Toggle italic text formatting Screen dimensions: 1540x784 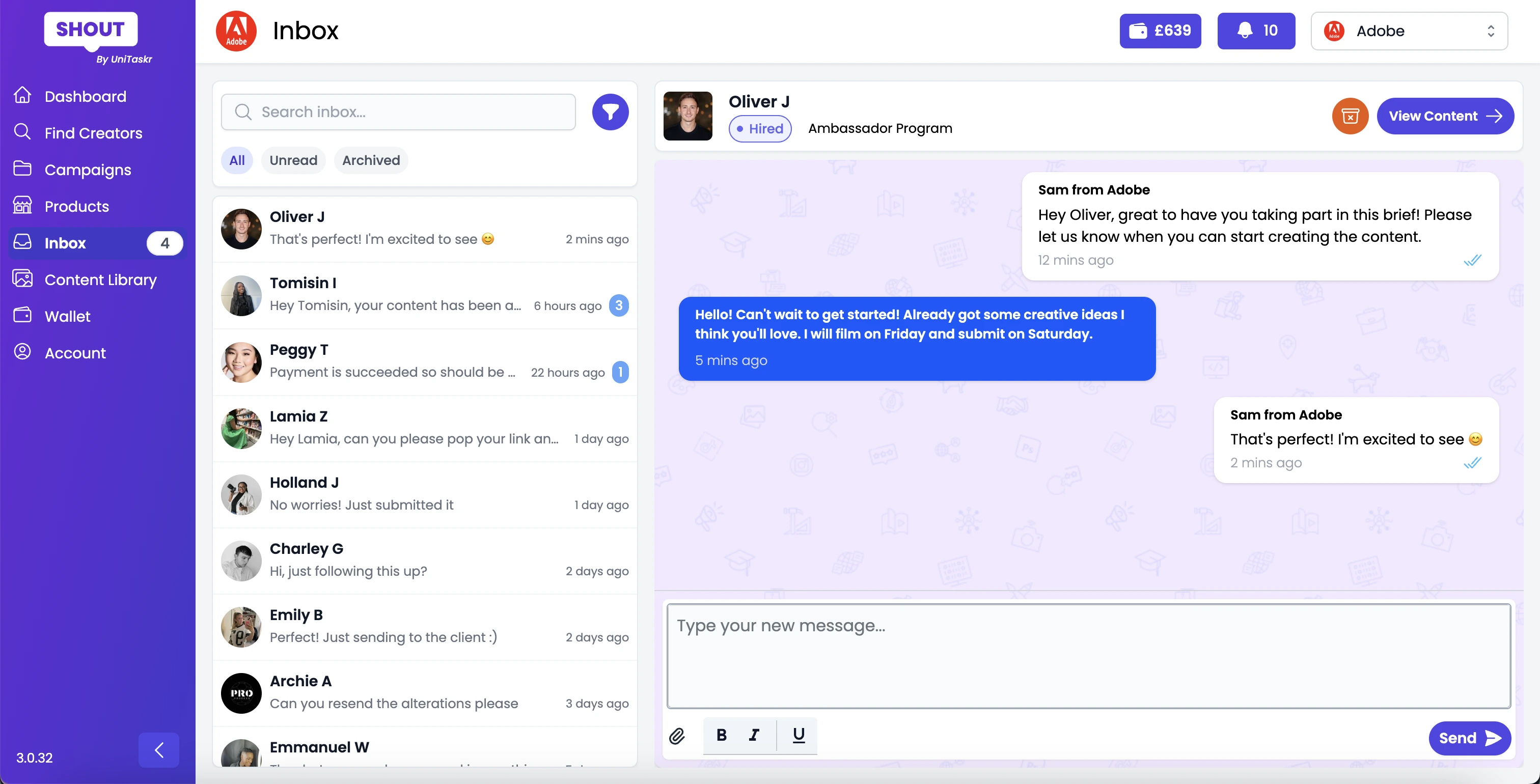pyautogui.click(x=754, y=735)
